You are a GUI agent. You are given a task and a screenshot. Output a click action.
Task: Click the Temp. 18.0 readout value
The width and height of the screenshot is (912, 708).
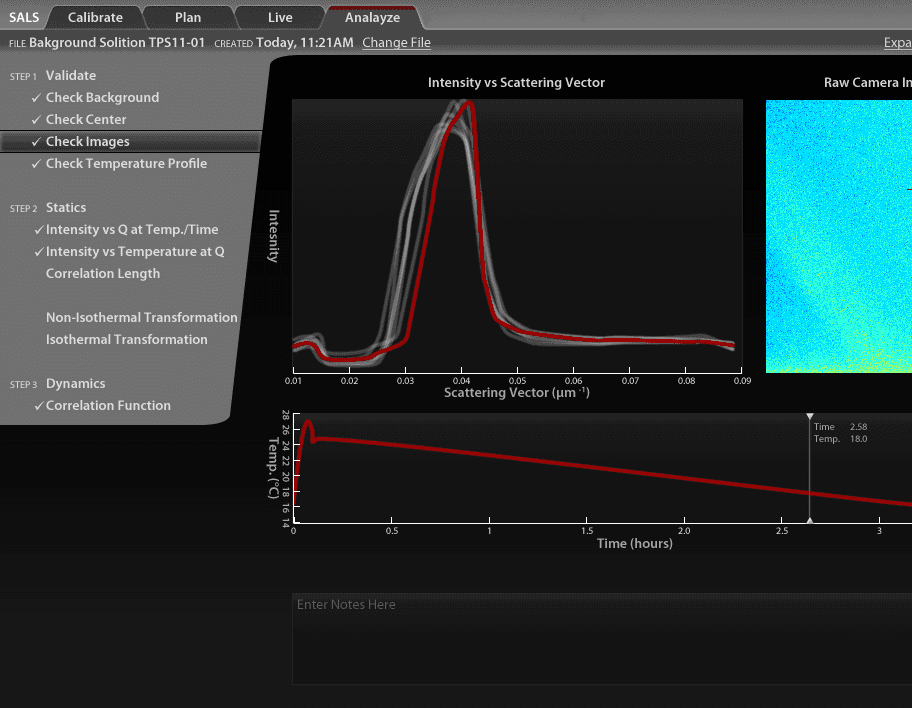[858, 439]
